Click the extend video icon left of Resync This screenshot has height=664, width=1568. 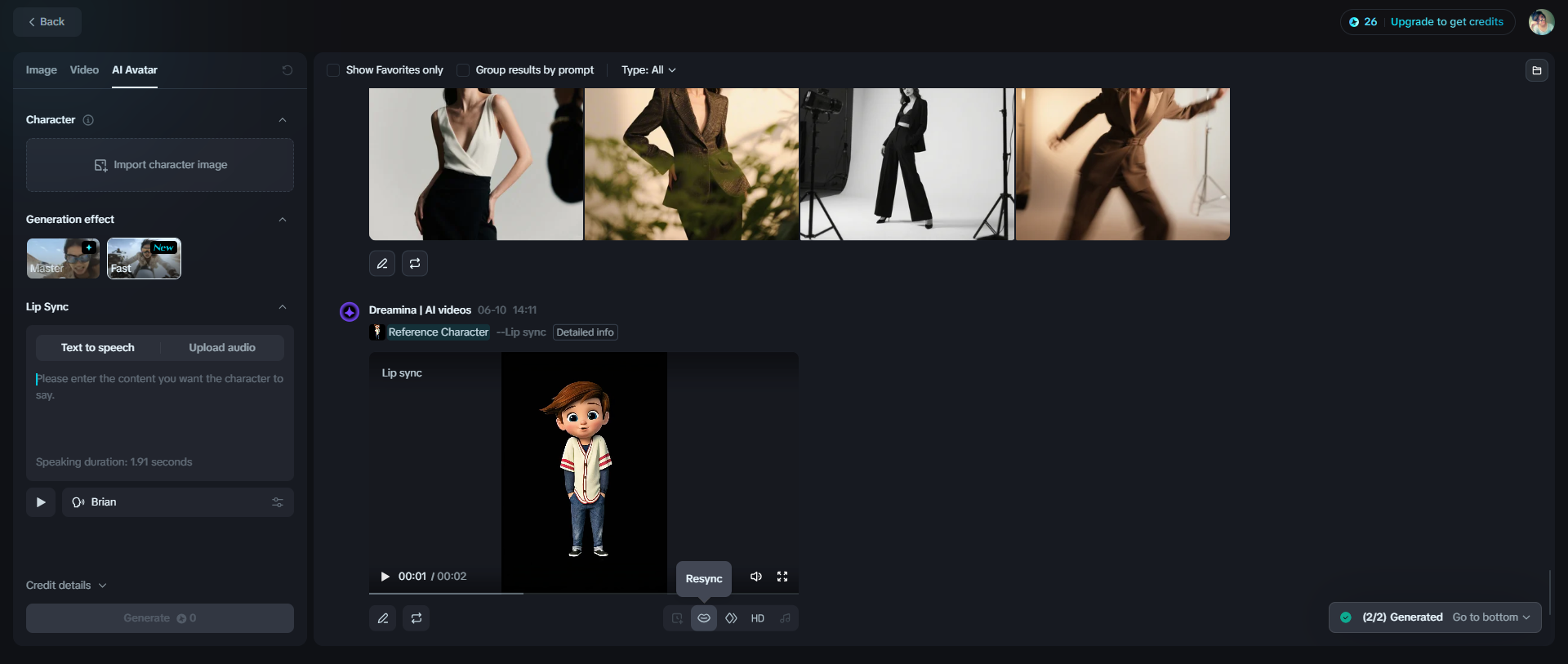coord(677,618)
